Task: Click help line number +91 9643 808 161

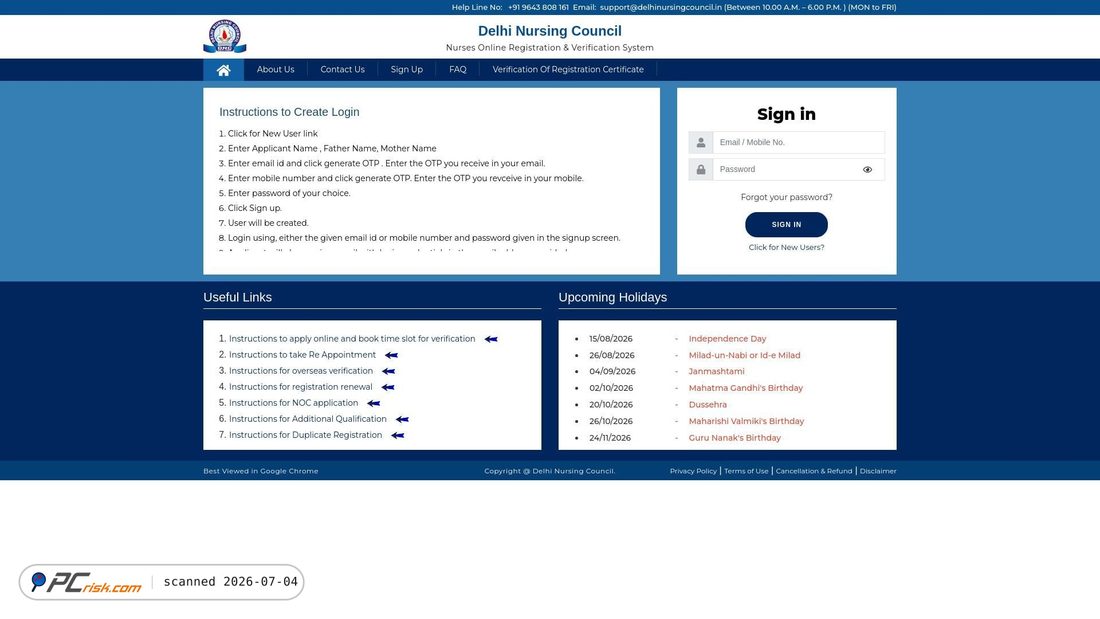Action: coord(538,7)
